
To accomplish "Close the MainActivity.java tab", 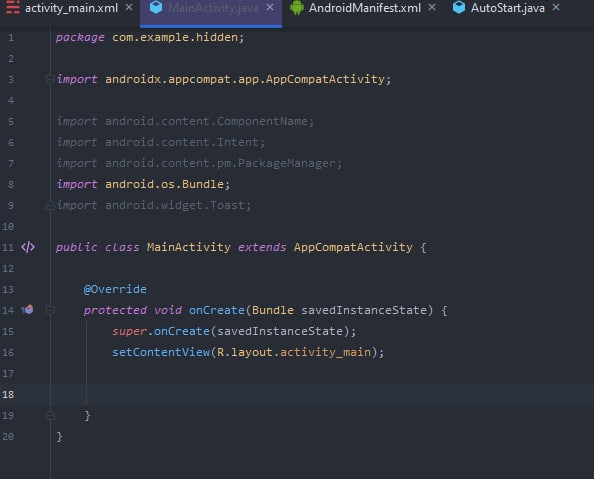I will click(270, 7).
